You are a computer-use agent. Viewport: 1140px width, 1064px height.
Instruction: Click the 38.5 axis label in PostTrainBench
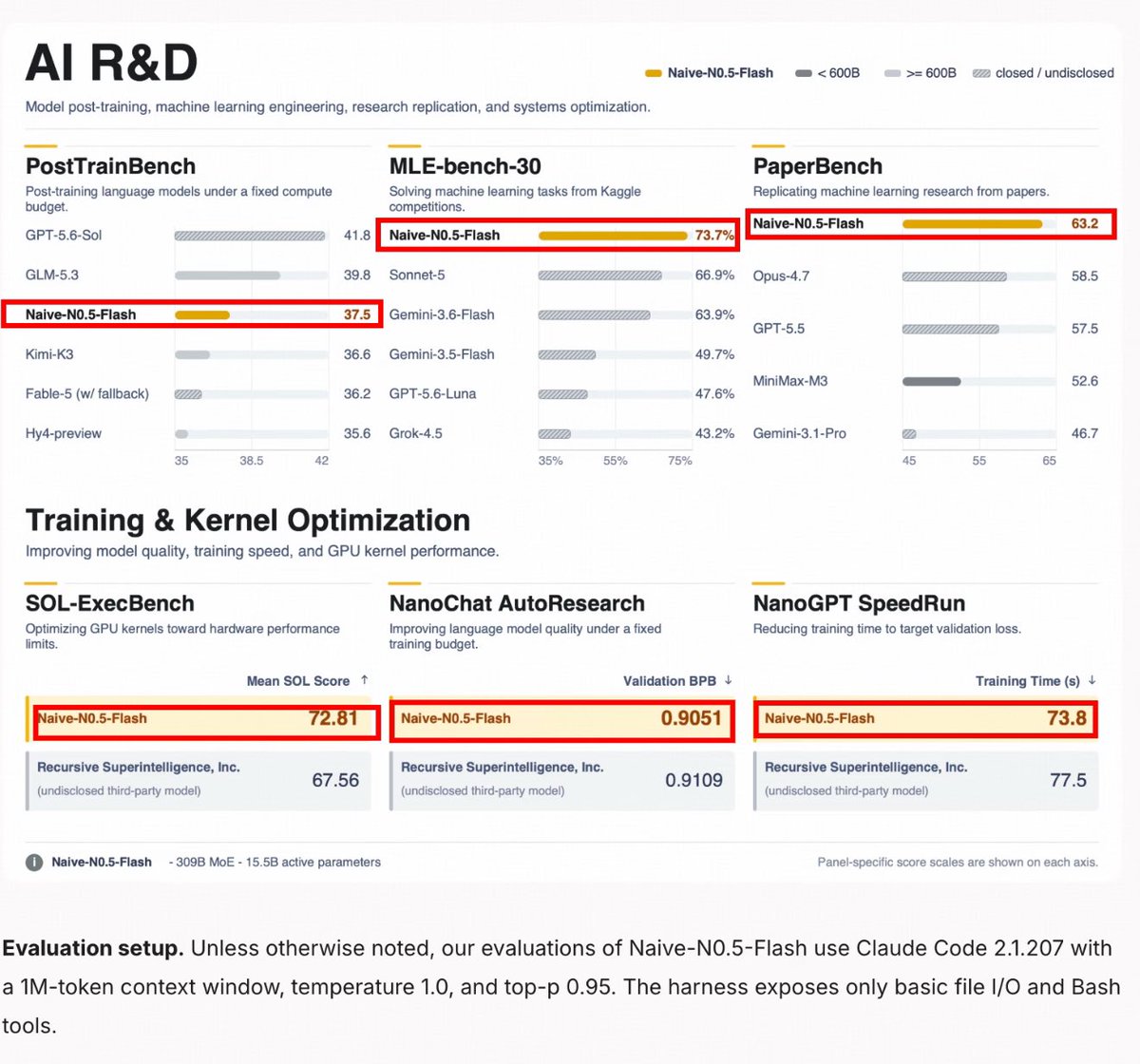[252, 461]
